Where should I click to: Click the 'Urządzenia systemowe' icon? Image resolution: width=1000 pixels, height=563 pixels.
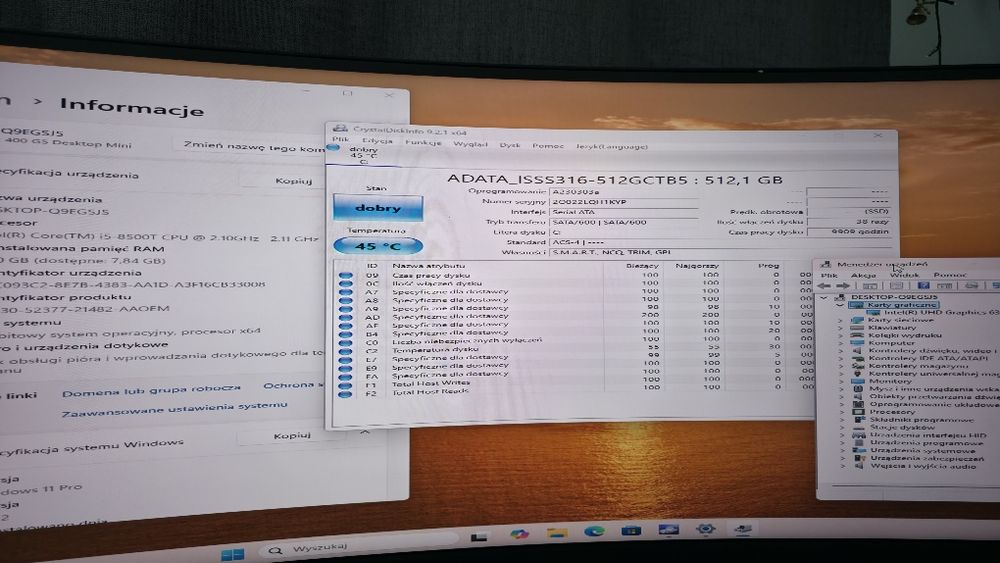coord(858,450)
